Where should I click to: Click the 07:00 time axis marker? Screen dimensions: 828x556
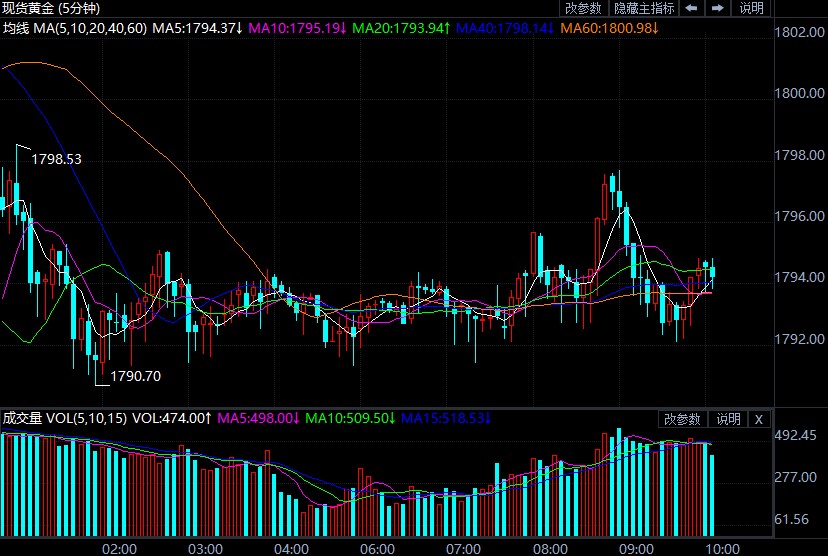pyautogui.click(x=464, y=549)
